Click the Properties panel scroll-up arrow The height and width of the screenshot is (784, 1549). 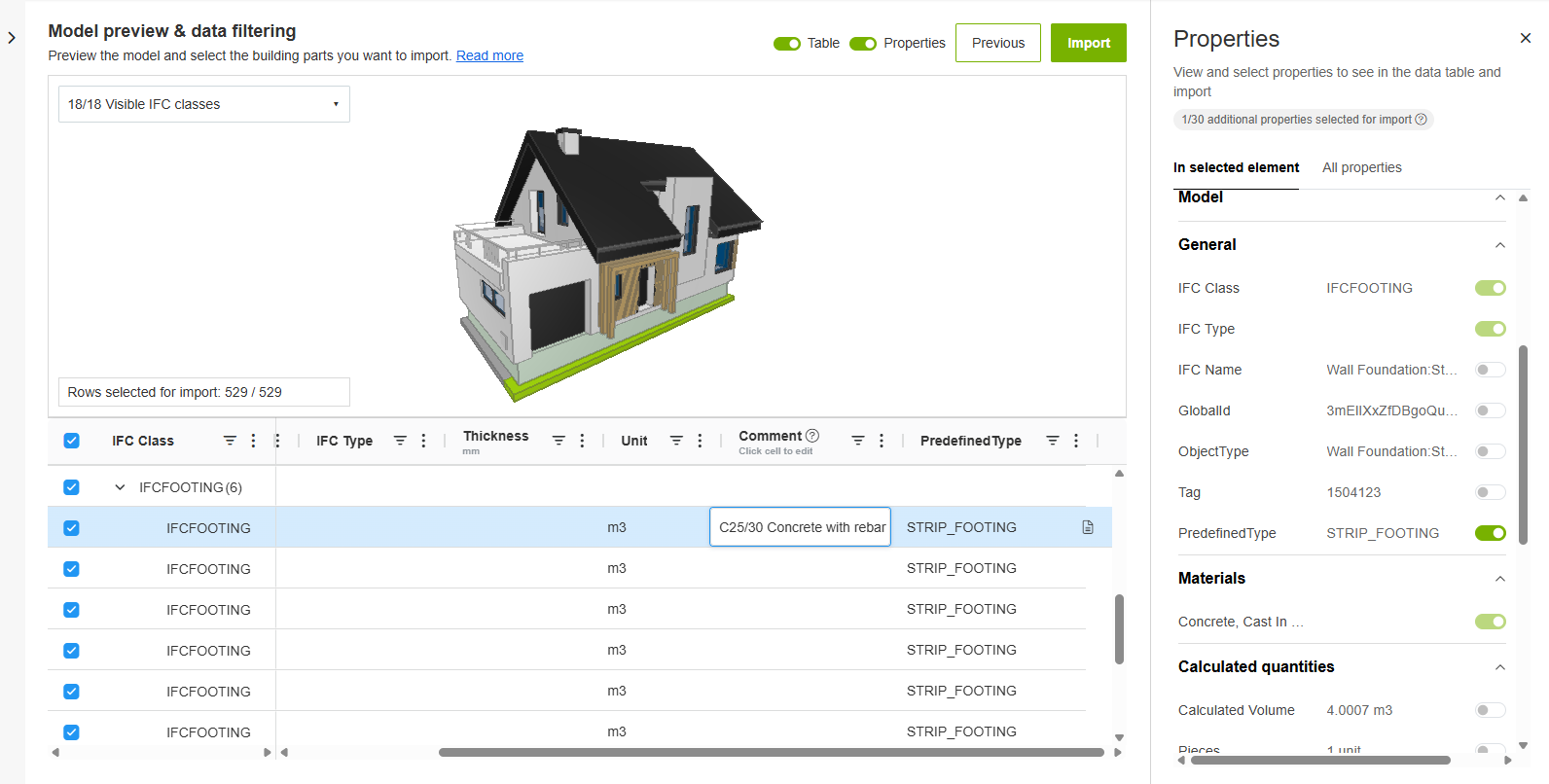(1524, 197)
